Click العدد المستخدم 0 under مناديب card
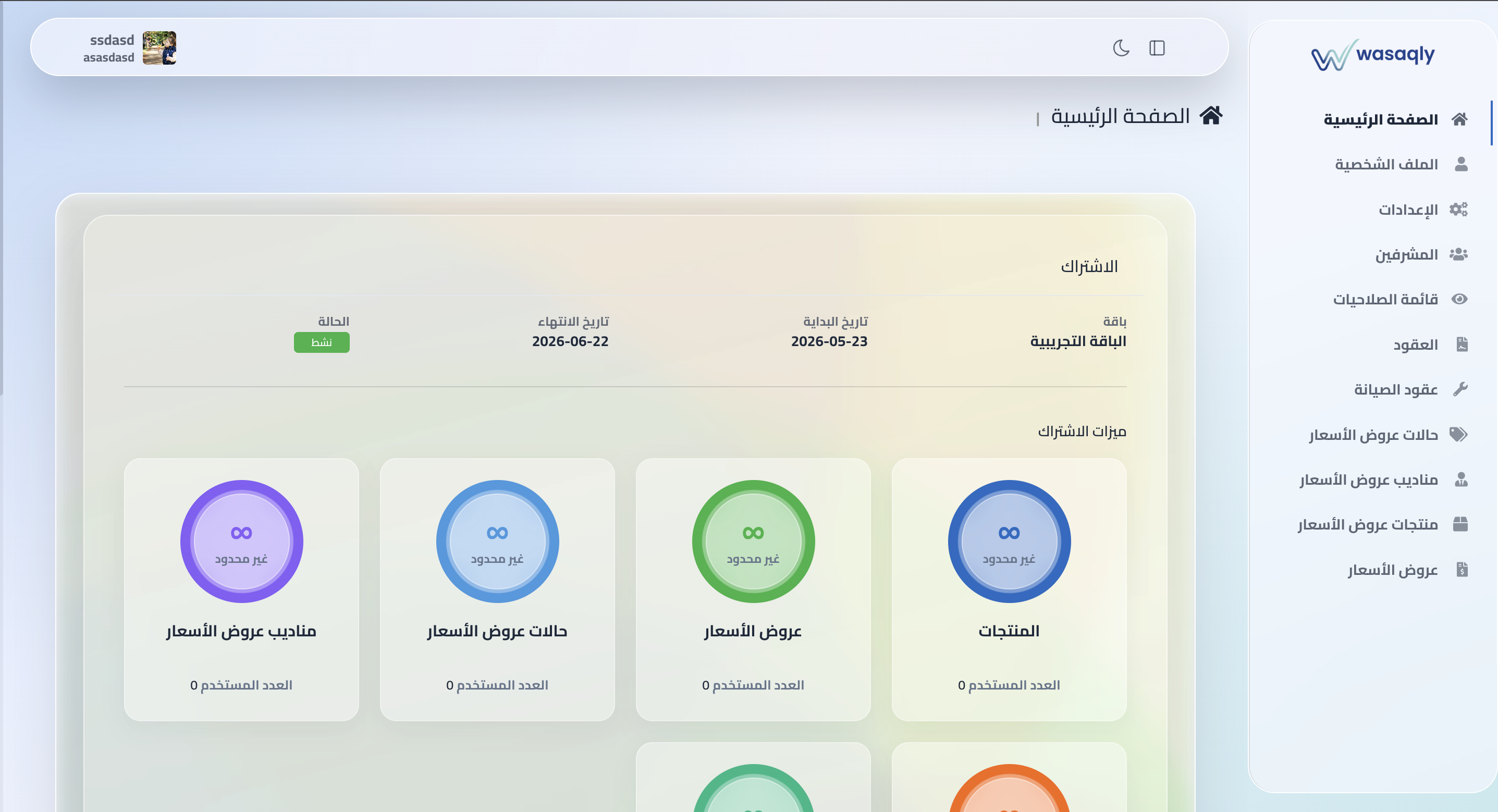Image resolution: width=1498 pixels, height=812 pixels. (241, 685)
